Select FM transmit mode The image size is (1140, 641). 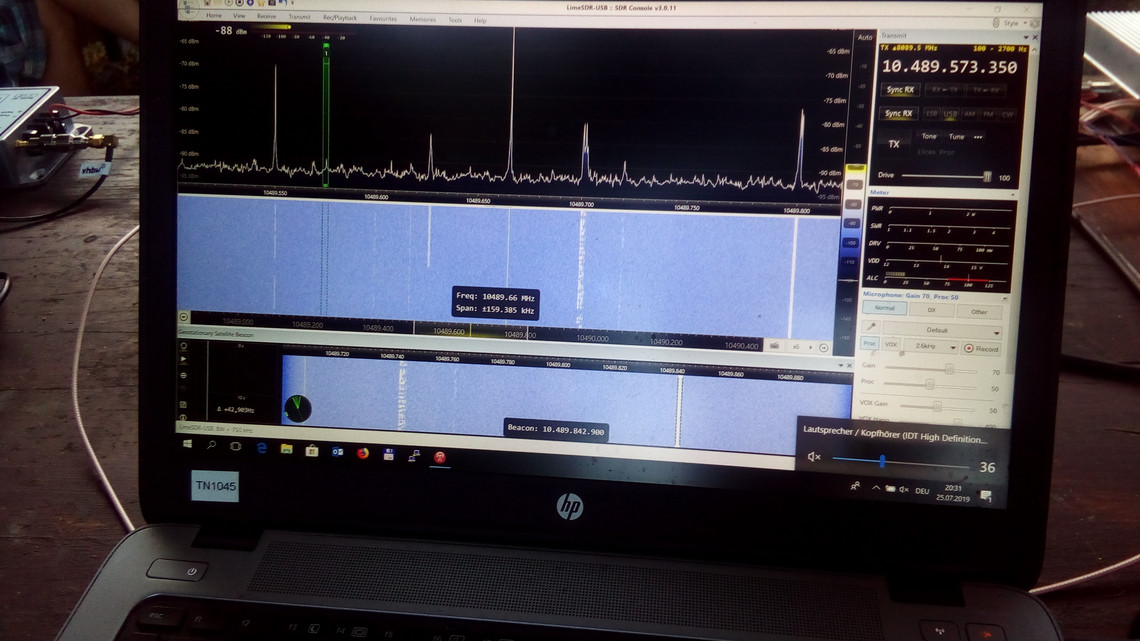988,114
